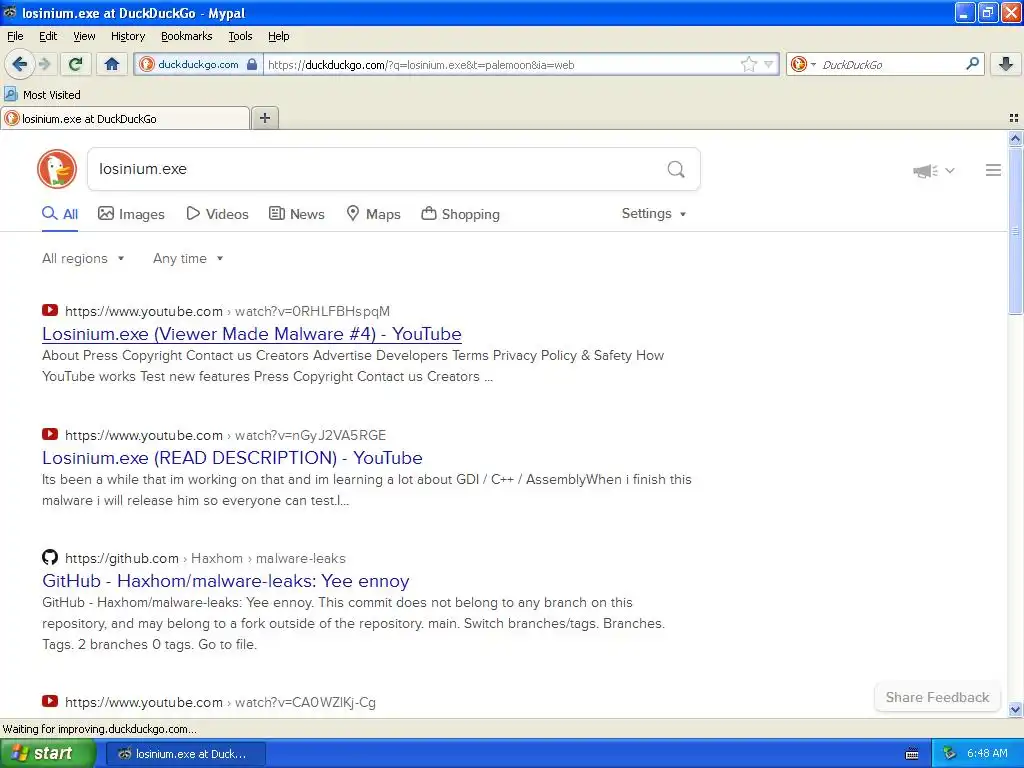Image resolution: width=1024 pixels, height=768 pixels.
Task: Open the File menu
Action: coord(15,36)
